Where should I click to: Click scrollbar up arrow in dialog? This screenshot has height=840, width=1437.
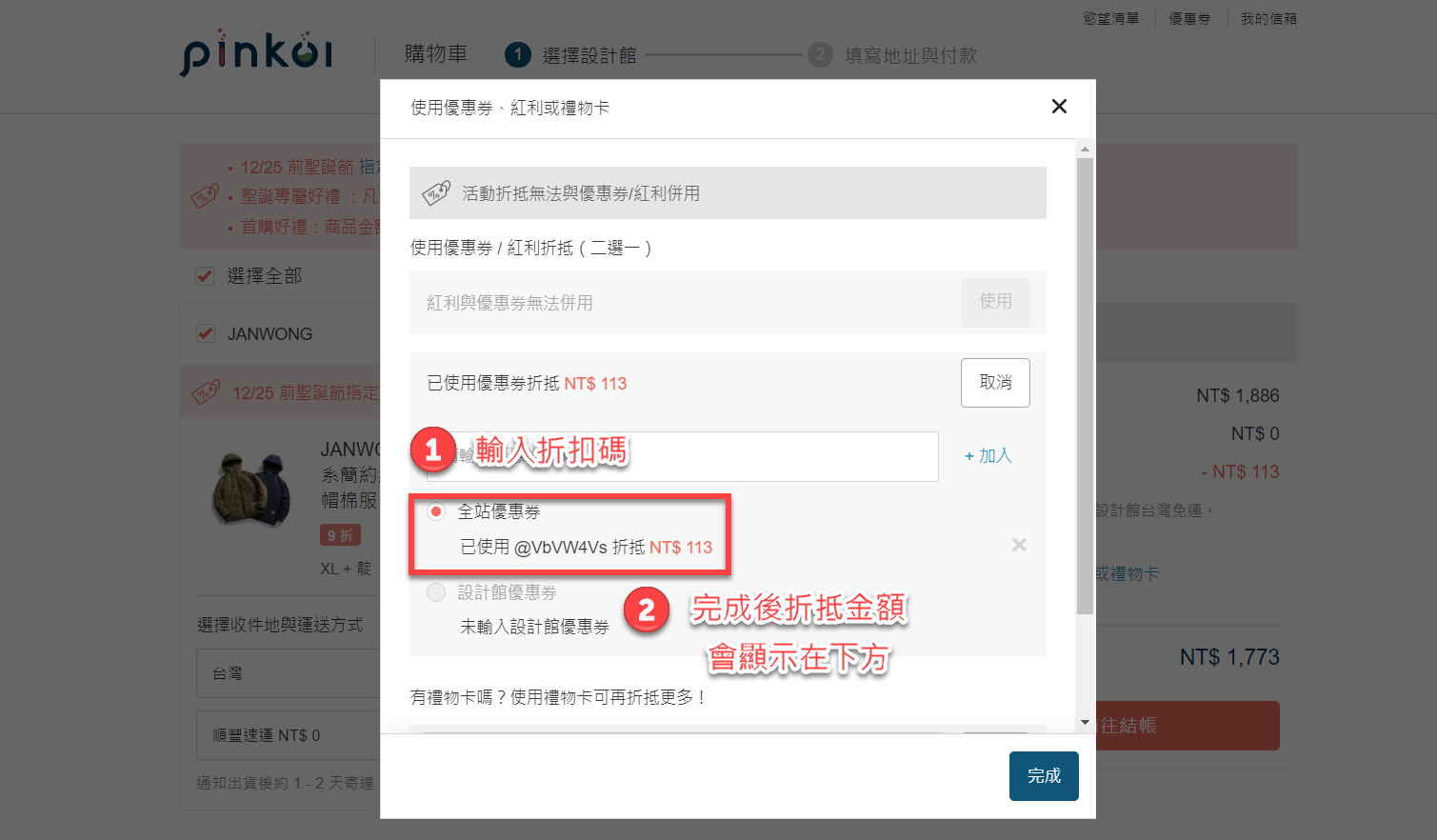pyautogui.click(x=1085, y=150)
